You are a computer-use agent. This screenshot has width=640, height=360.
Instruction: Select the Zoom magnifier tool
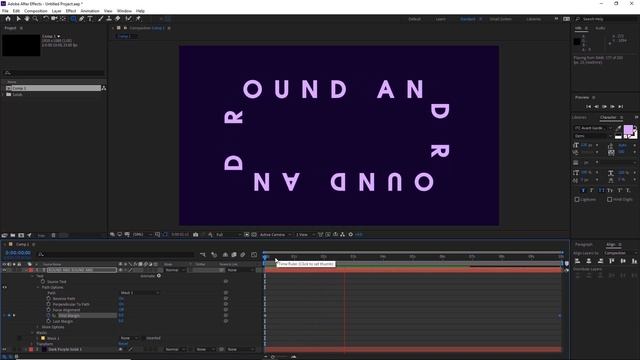click(x=36, y=19)
